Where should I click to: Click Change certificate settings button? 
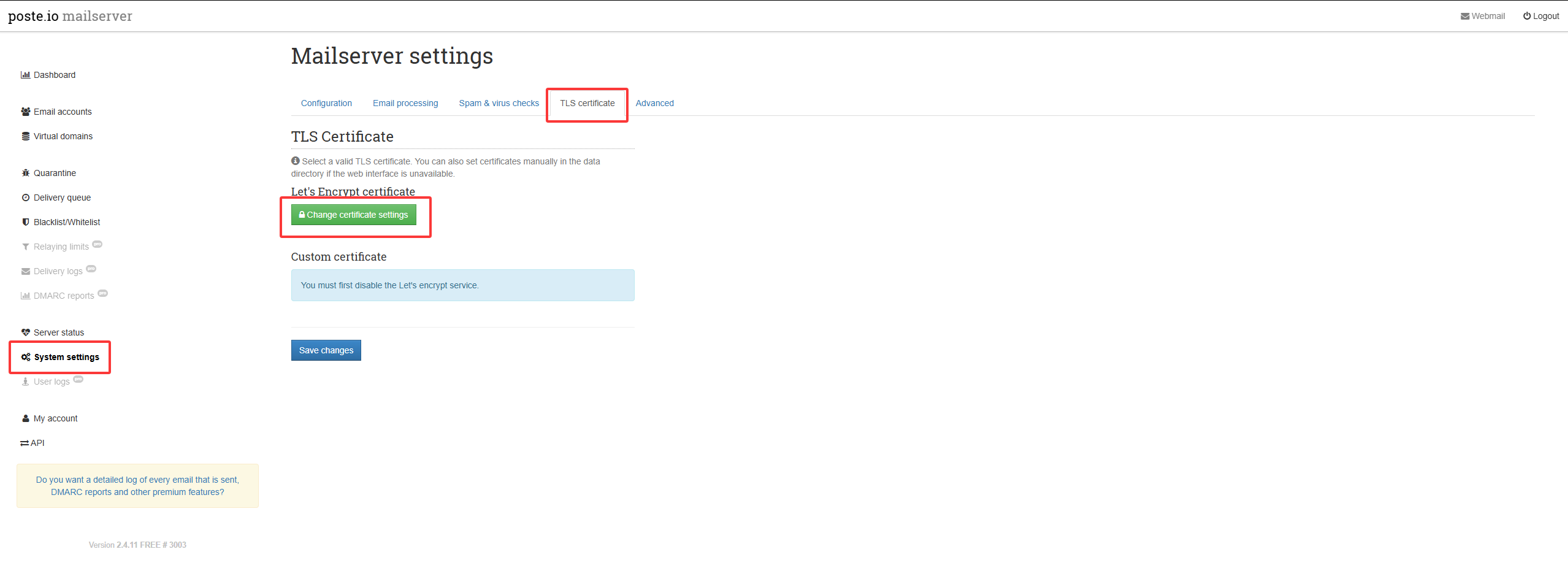tap(354, 215)
